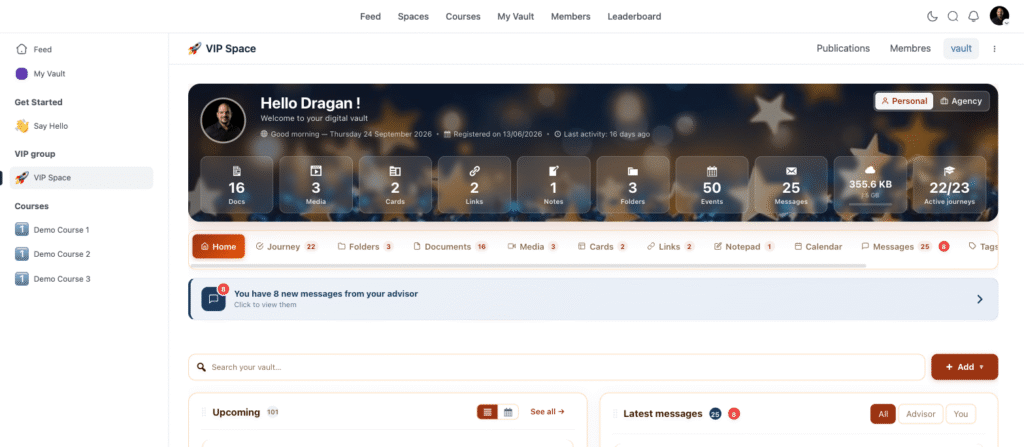Open user avatar menu in header
This screenshot has width=1024, height=447.
999,16
